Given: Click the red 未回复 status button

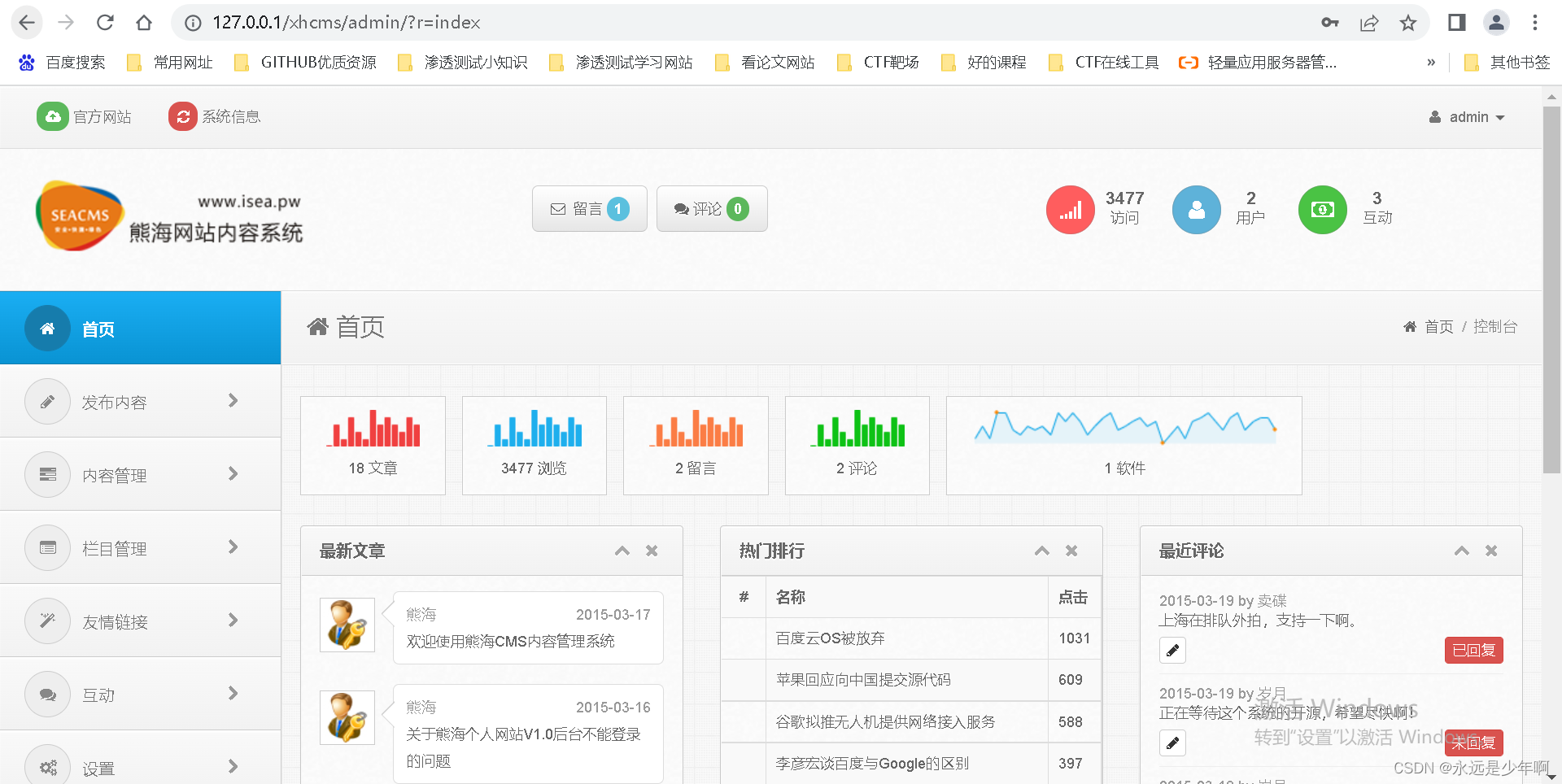Looking at the screenshot, I should pos(1473,743).
